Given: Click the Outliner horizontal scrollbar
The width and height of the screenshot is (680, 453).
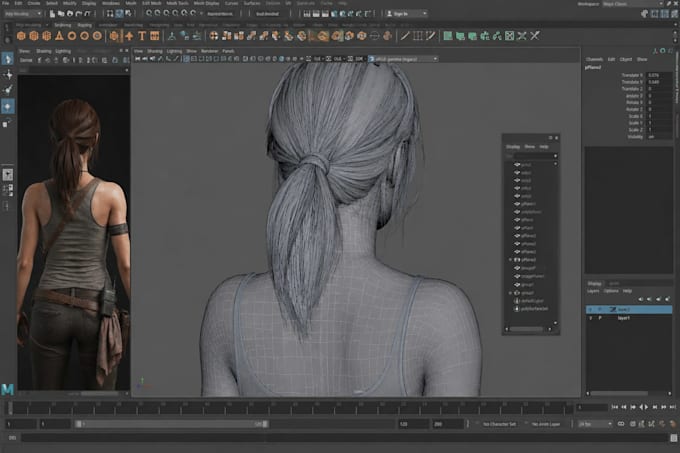Looking at the screenshot, I should pos(526,329).
